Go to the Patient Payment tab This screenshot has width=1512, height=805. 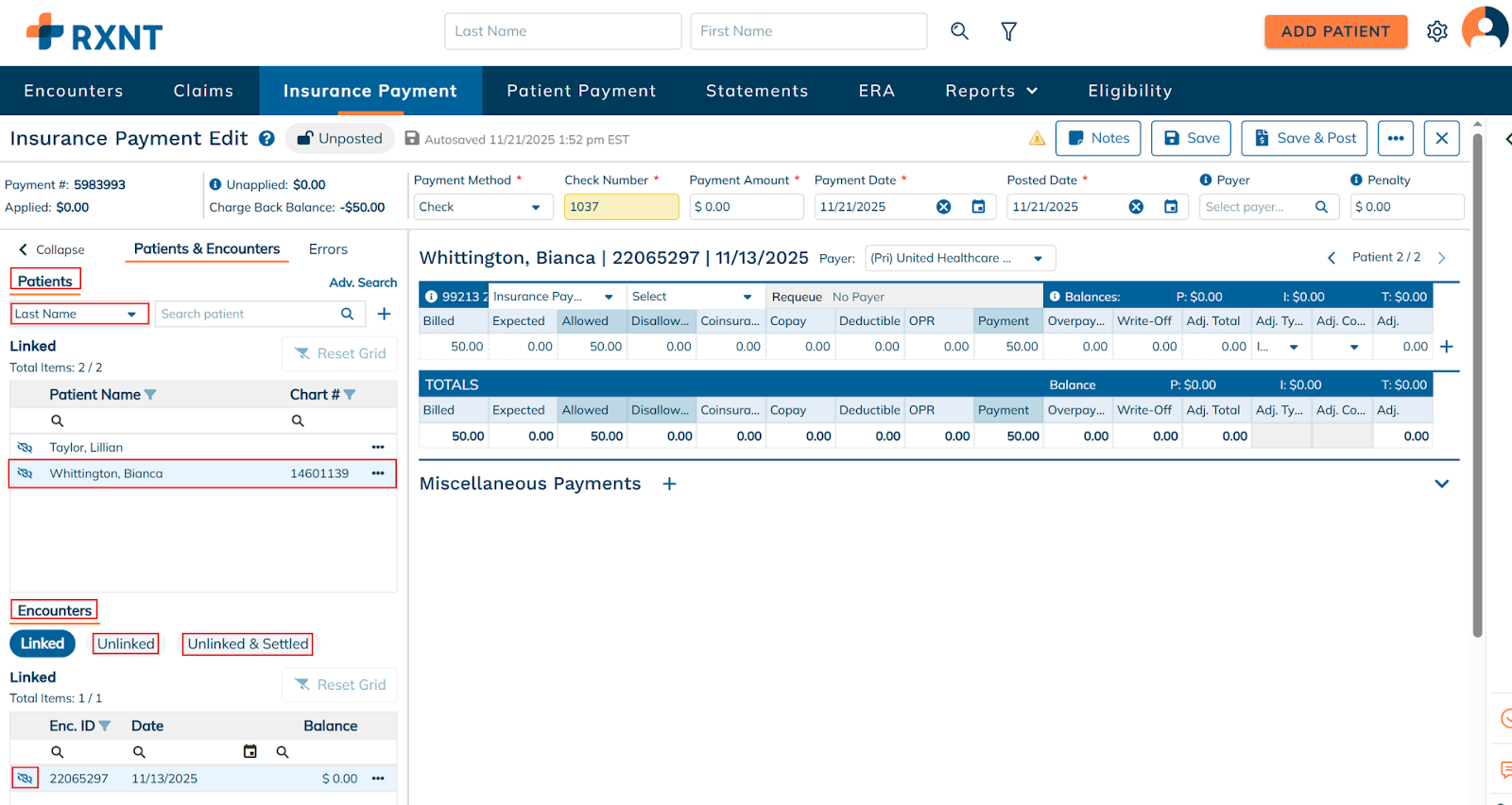(x=581, y=91)
